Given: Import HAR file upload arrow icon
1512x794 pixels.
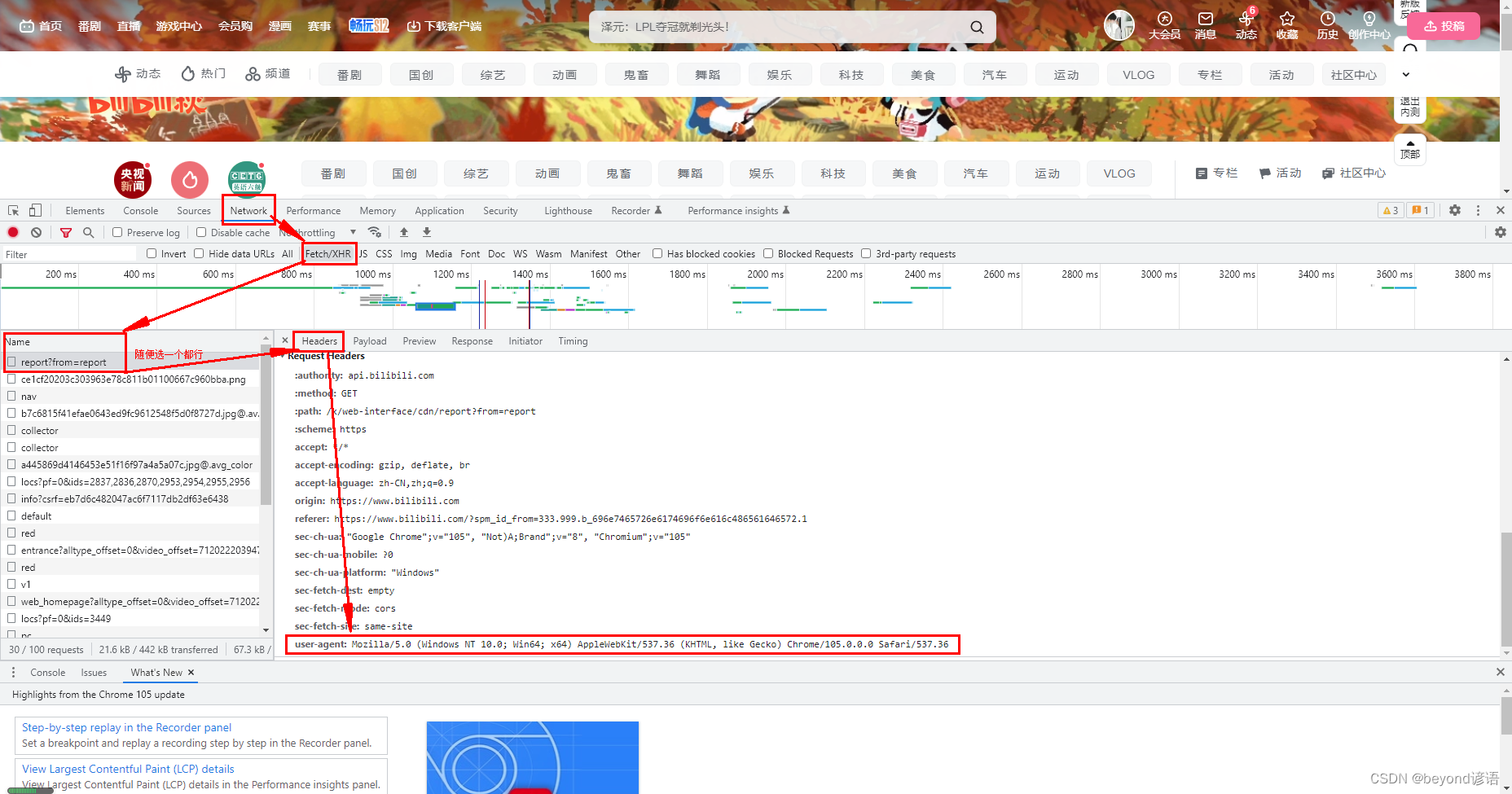Looking at the screenshot, I should pyautogui.click(x=403, y=232).
